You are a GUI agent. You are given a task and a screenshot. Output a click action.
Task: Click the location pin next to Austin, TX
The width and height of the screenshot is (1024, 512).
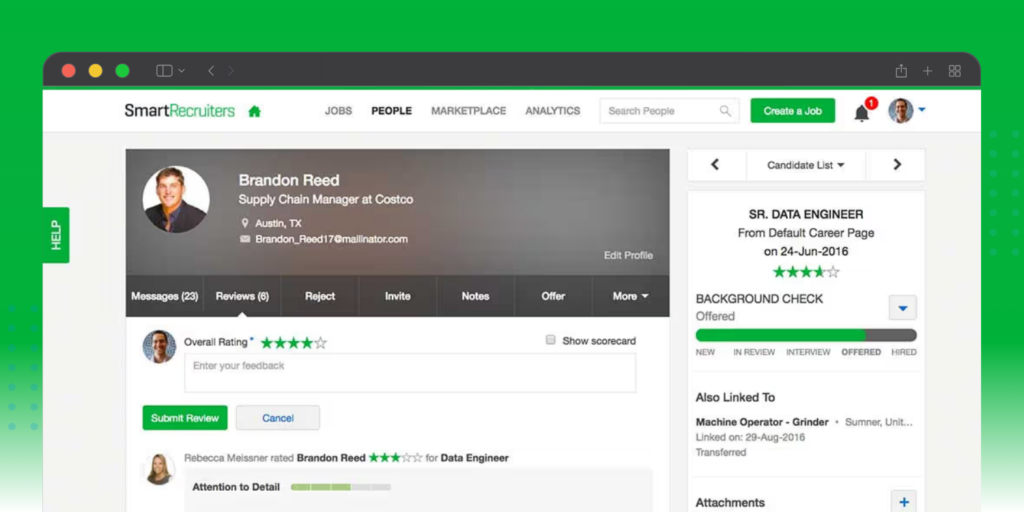245,223
